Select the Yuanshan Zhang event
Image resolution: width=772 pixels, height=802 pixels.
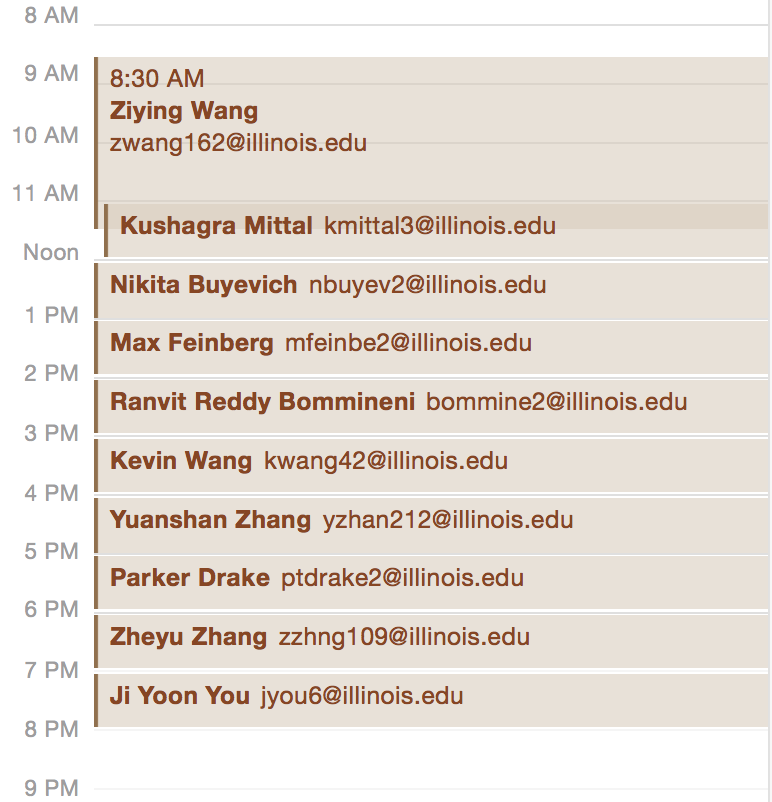coord(210,520)
